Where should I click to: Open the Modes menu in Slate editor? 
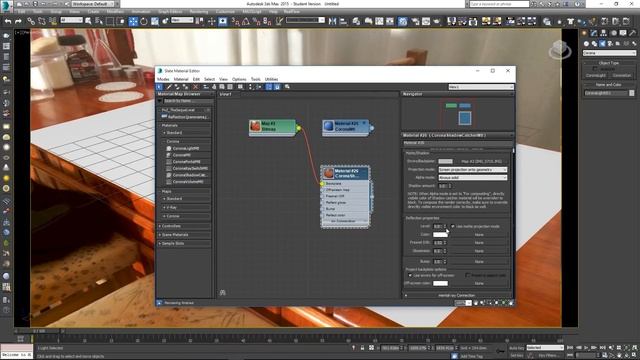coord(163,79)
